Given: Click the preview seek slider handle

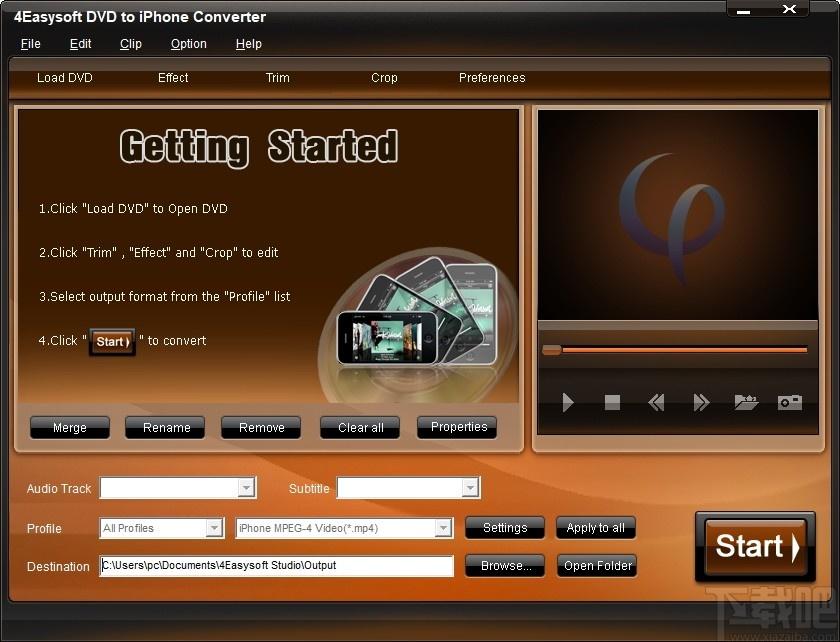Looking at the screenshot, I should coord(552,350).
